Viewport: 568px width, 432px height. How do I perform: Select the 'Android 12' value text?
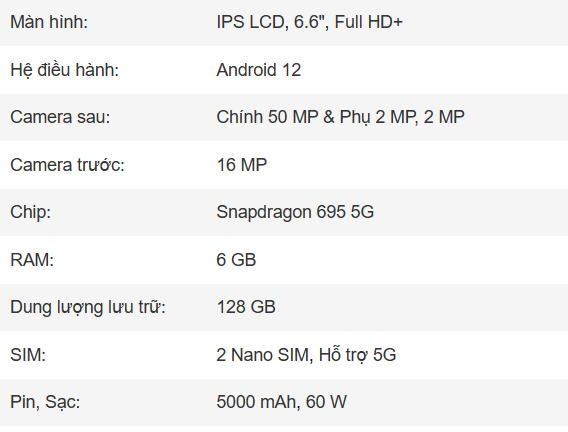(259, 70)
